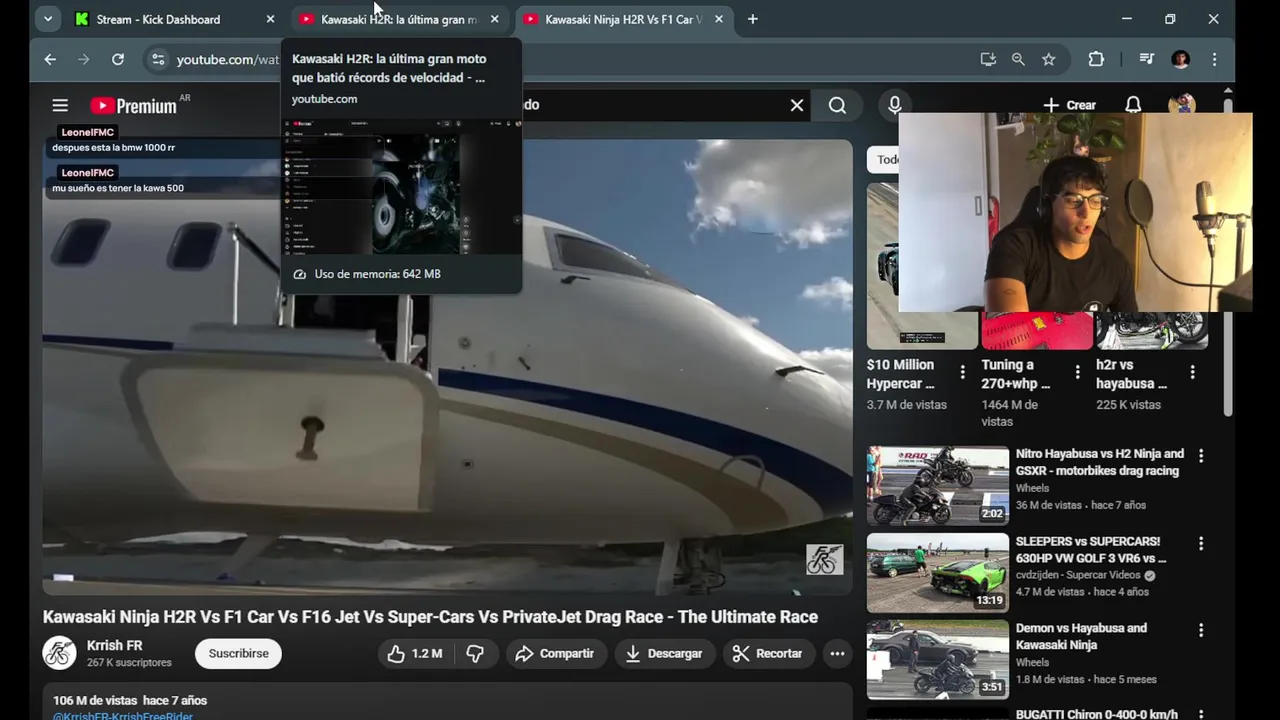Clear the YouTube search field

point(797,105)
